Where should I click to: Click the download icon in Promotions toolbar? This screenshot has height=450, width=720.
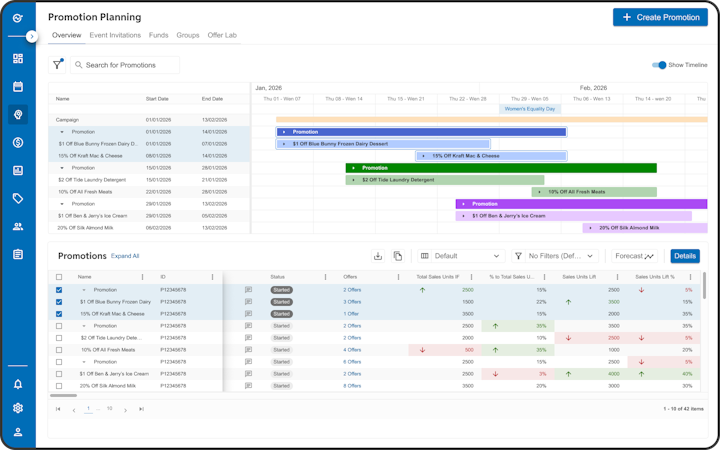[378, 256]
